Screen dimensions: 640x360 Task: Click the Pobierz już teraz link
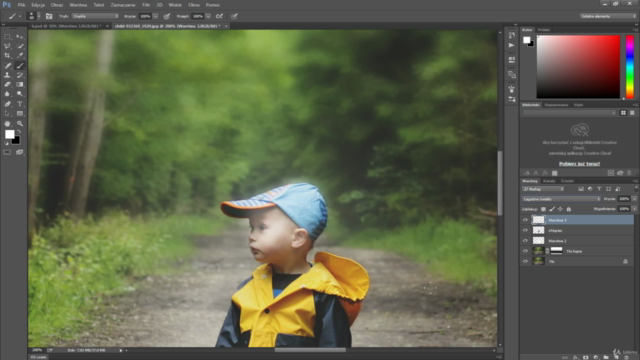pyautogui.click(x=579, y=164)
